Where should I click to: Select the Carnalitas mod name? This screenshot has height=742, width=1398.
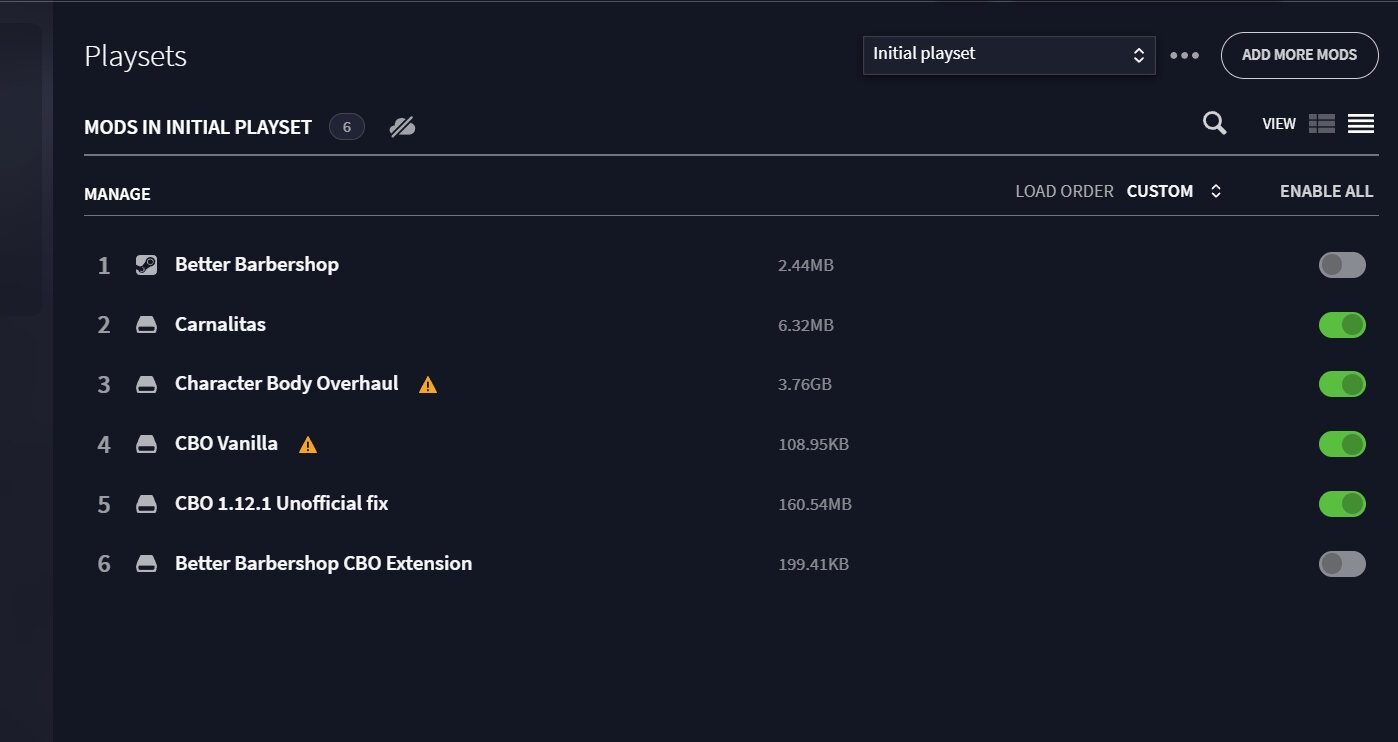click(x=220, y=324)
